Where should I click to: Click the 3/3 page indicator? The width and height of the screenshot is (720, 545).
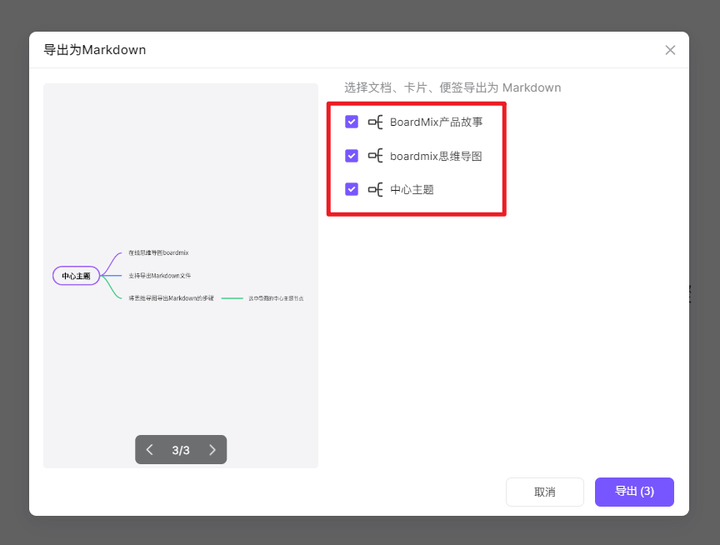point(180,450)
